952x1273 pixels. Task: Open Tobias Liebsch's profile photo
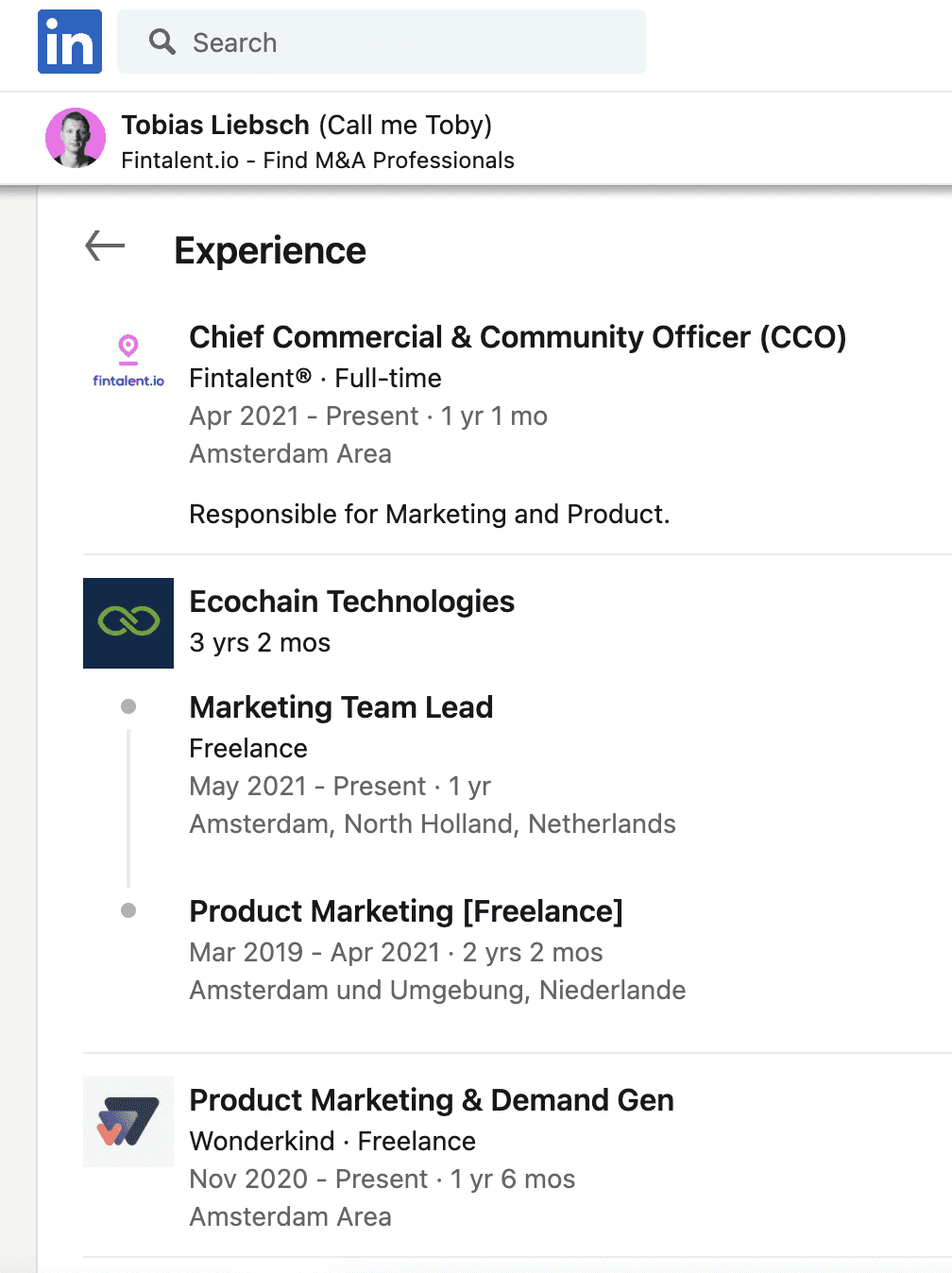coord(76,138)
